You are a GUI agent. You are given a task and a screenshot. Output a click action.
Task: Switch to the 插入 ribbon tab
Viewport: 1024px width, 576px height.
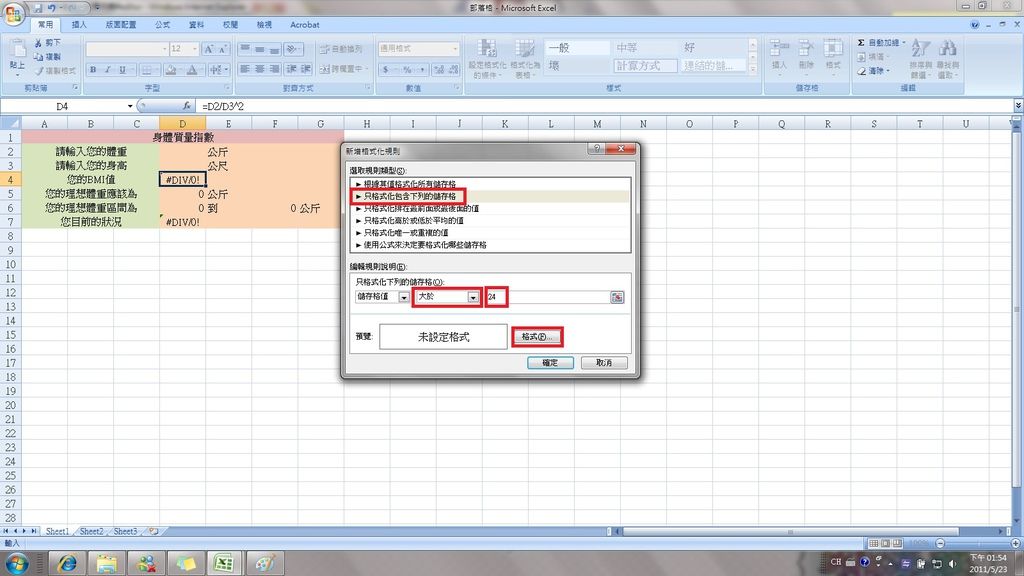pos(79,25)
